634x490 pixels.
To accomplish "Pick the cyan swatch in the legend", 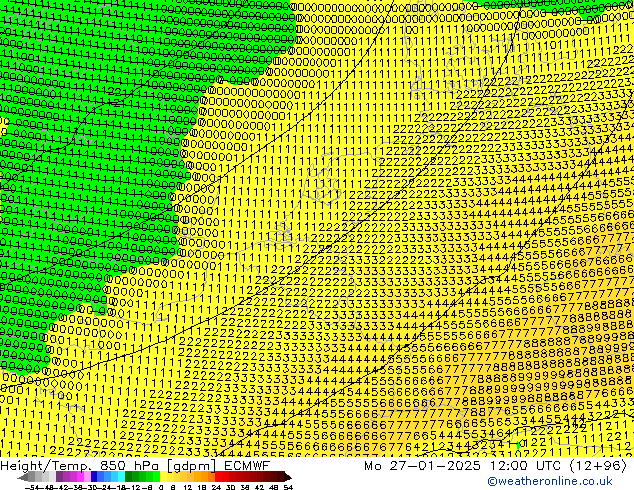I will 122,477.
